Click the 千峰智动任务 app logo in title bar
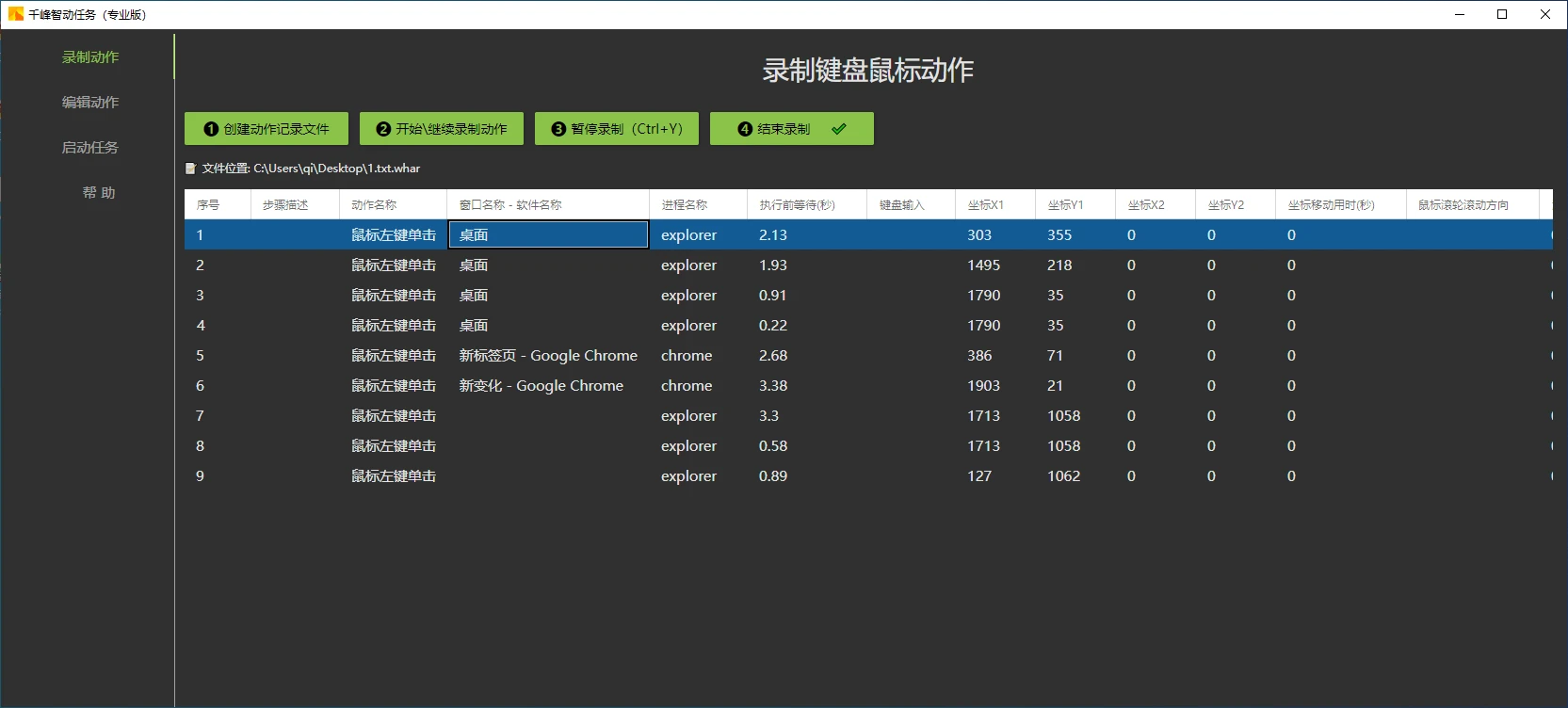Screen dimensions: 1568x708 pyautogui.click(x=16, y=14)
